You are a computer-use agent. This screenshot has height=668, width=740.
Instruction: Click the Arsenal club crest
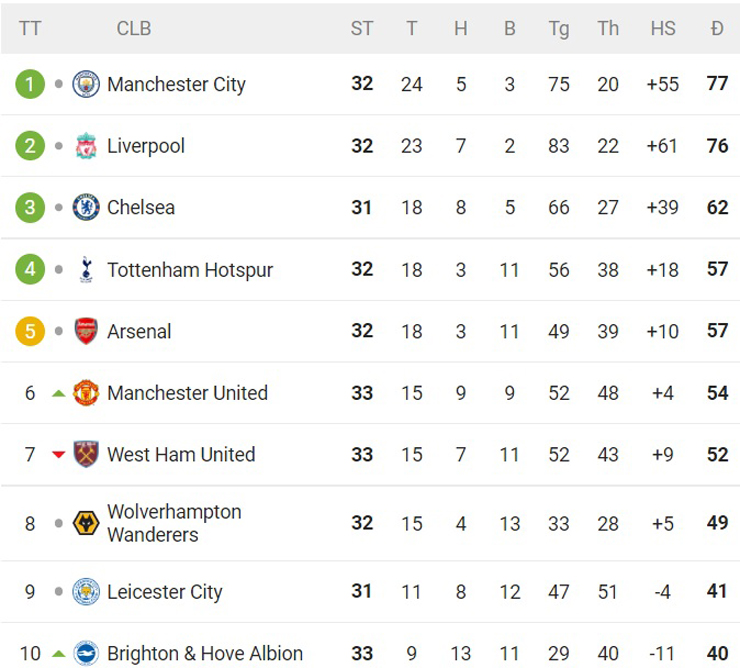point(87,331)
